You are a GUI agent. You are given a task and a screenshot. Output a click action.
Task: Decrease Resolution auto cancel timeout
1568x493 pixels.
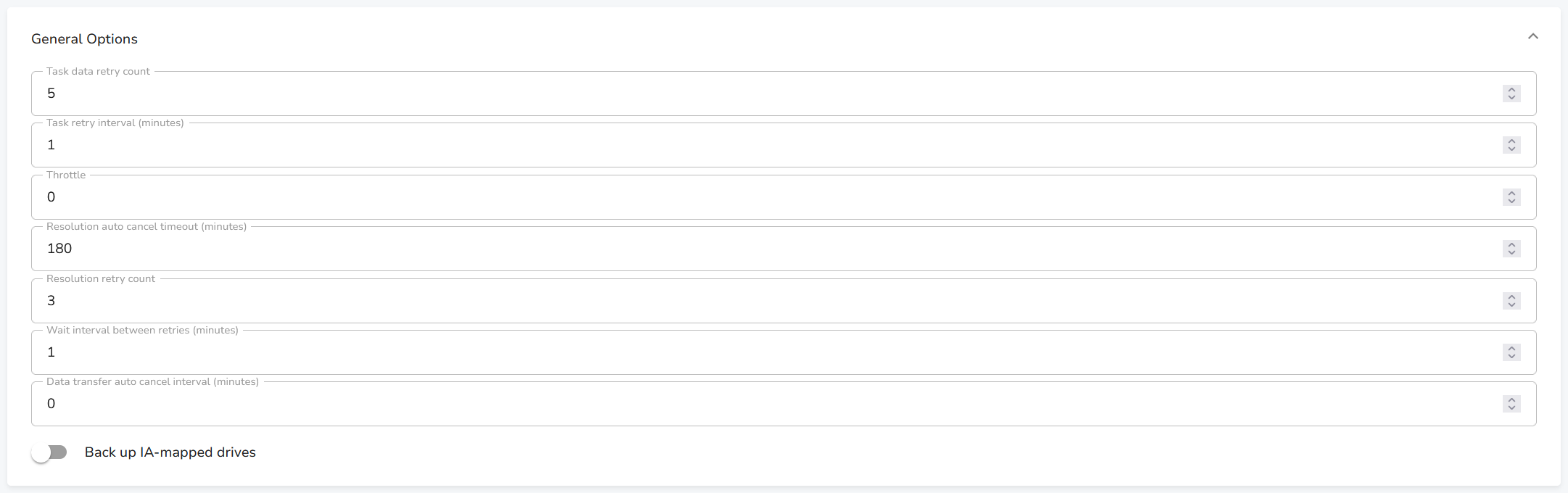tap(1511, 253)
